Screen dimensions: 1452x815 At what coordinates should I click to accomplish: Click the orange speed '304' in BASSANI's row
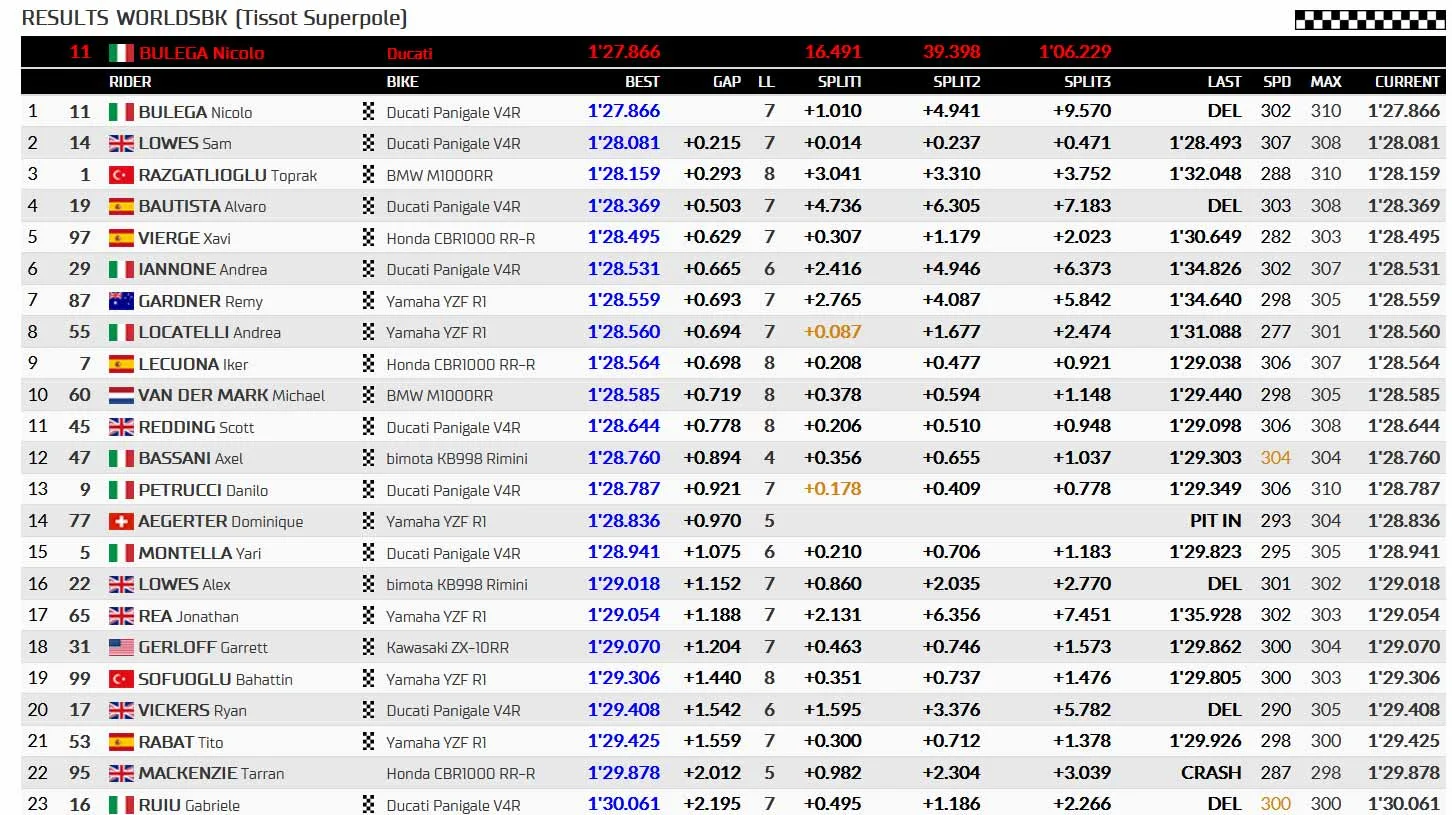coord(1276,458)
